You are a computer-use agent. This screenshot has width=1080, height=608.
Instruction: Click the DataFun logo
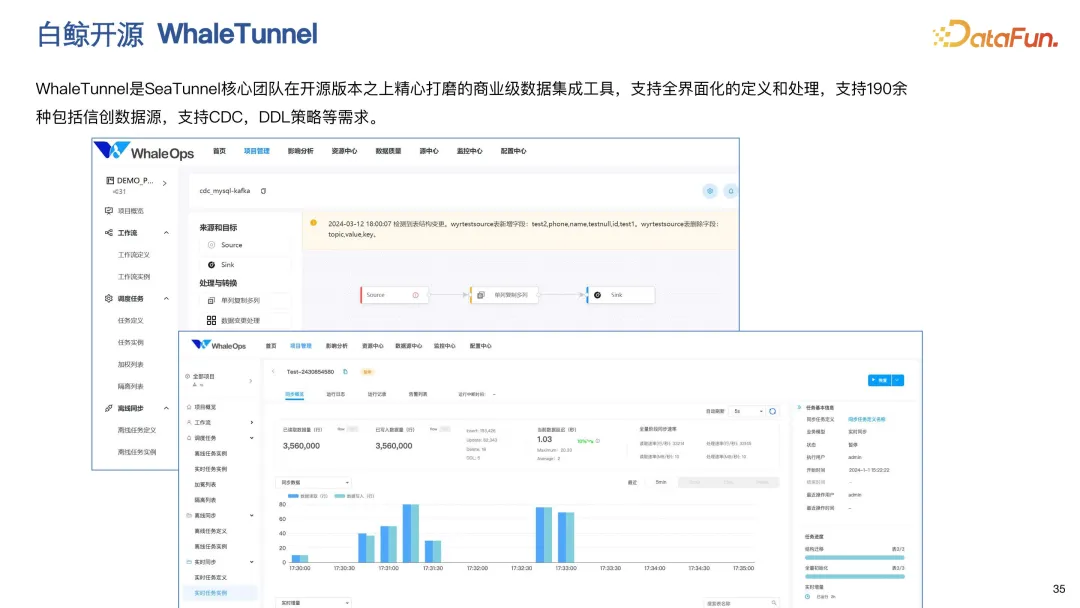click(995, 34)
